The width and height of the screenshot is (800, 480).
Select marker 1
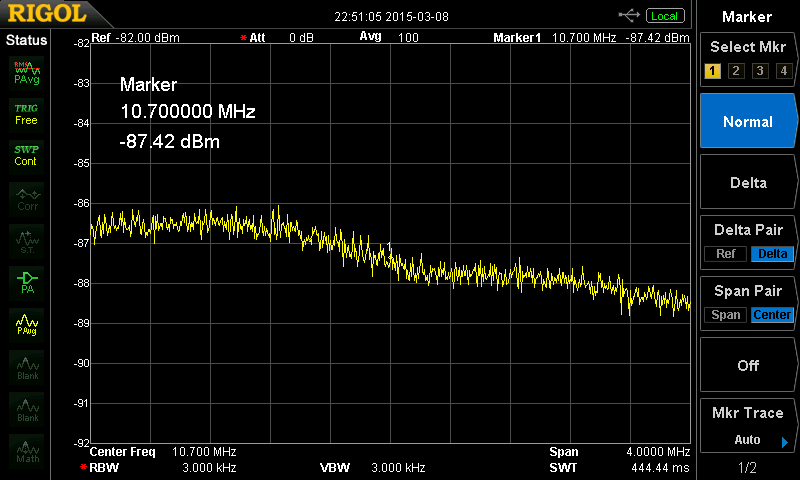712,71
